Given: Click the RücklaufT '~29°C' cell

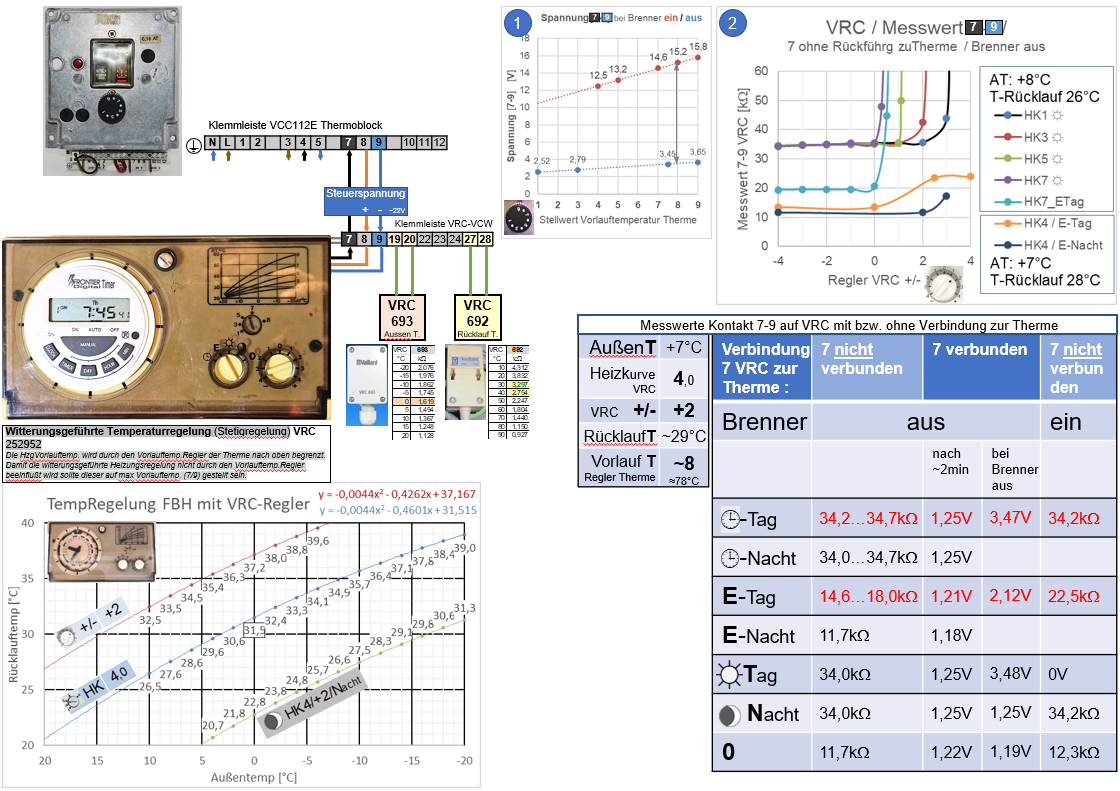Looking at the screenshot, I should [684, 436].
